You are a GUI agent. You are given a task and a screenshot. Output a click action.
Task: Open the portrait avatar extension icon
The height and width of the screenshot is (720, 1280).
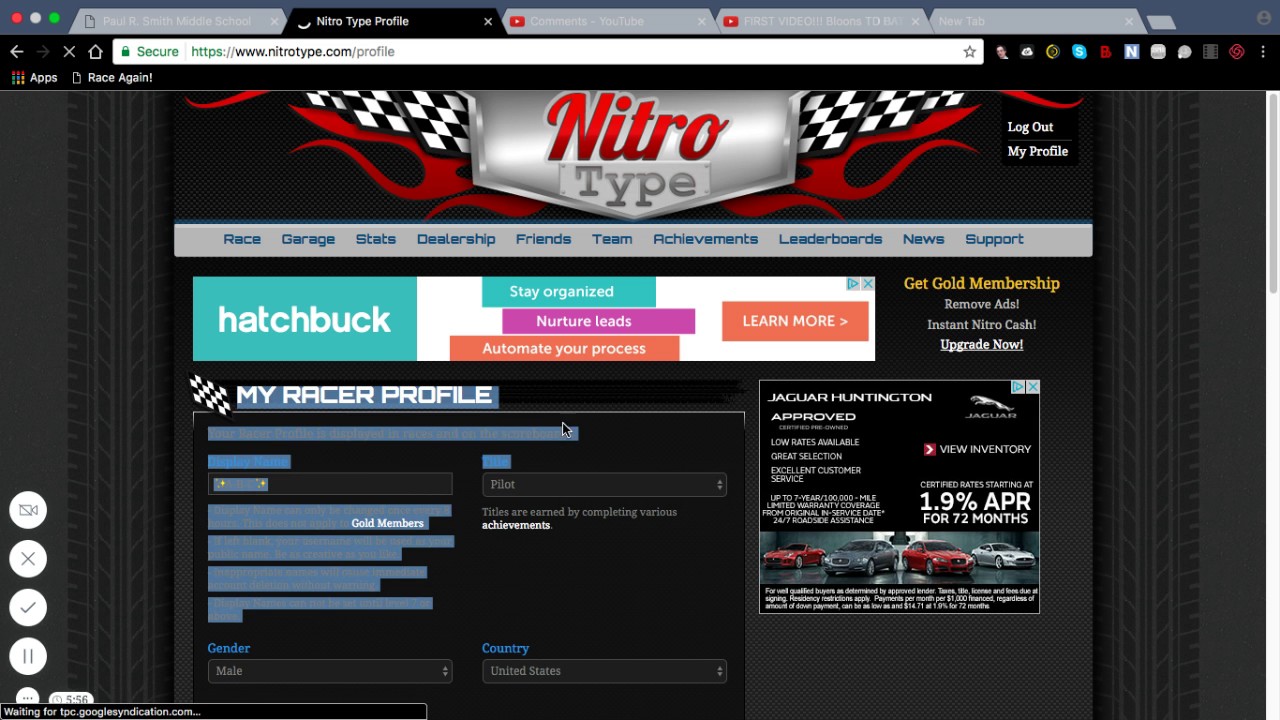point(1001,52)
